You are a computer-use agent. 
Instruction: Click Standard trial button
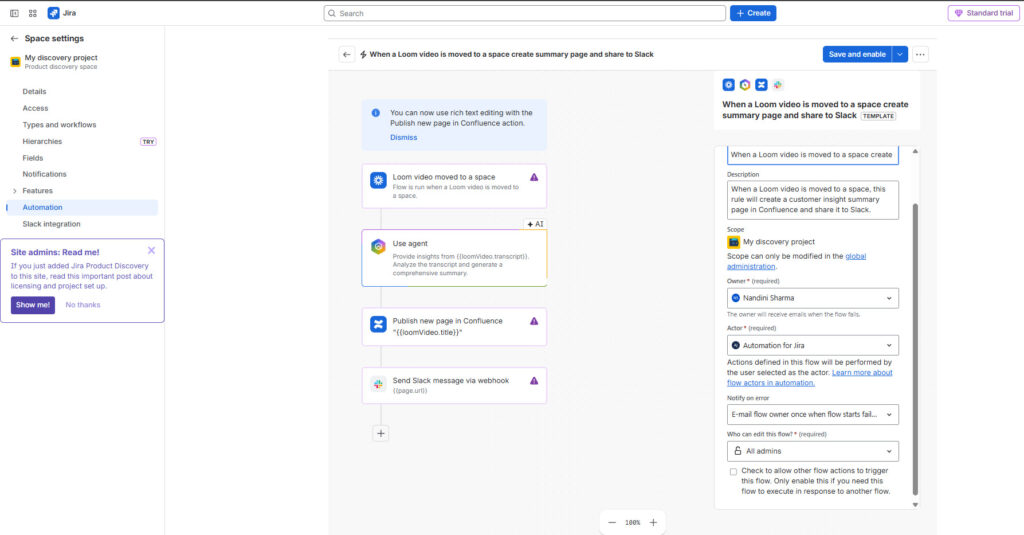[984, 13]
